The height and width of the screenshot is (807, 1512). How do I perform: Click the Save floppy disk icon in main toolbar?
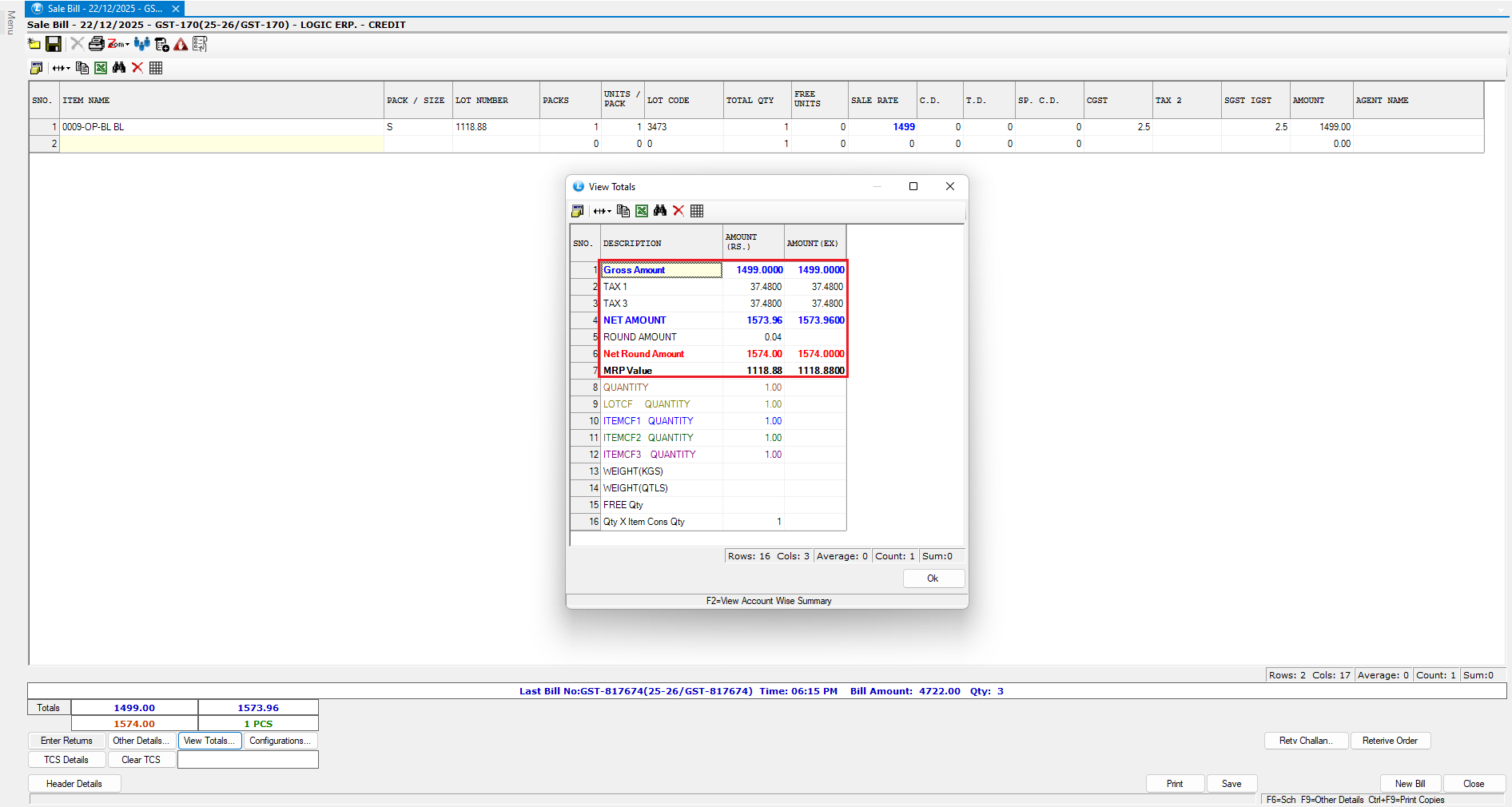54,45
